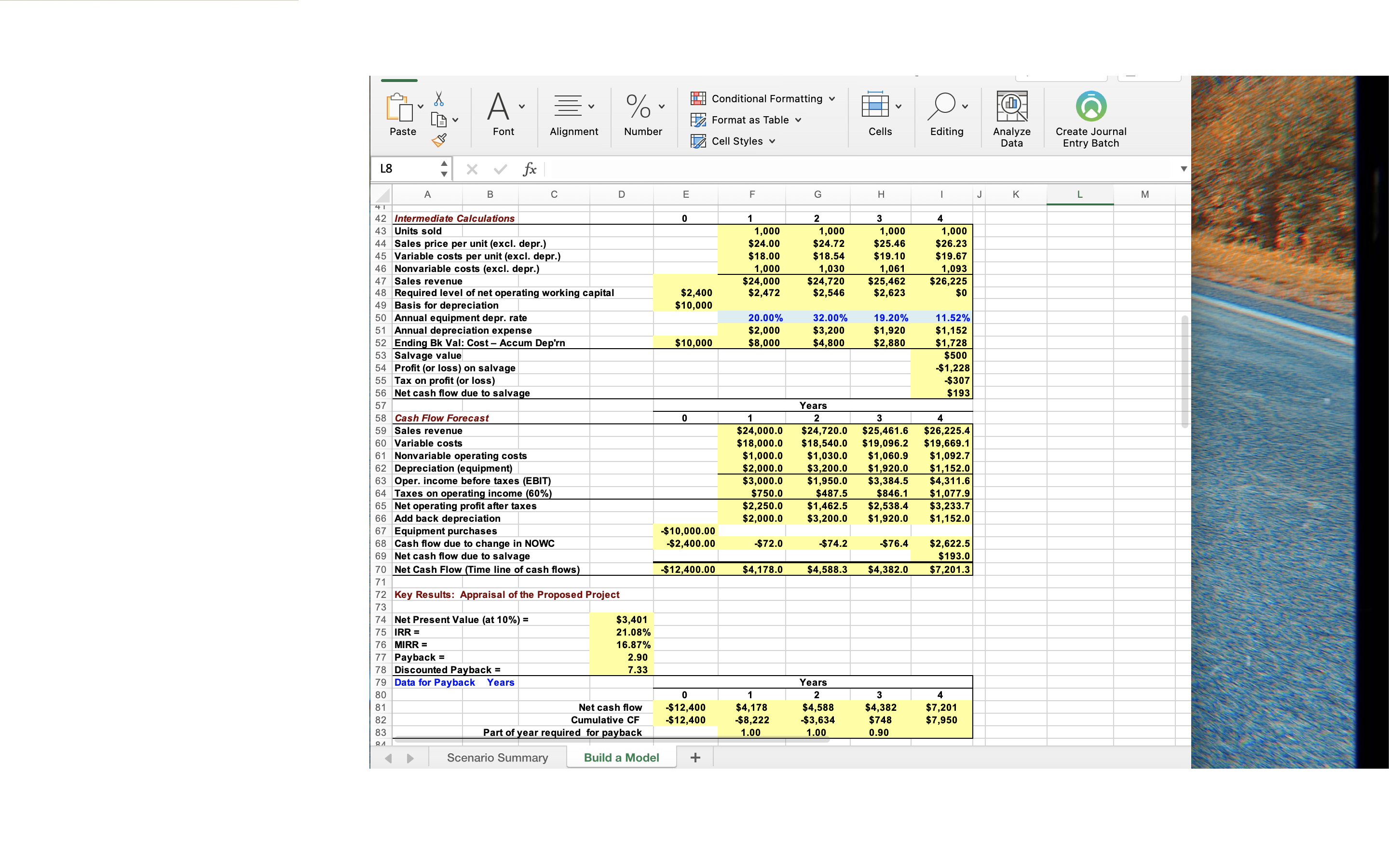The image size is (1389, 868).
Task: Select column L header
Action: coord(1080,194)
